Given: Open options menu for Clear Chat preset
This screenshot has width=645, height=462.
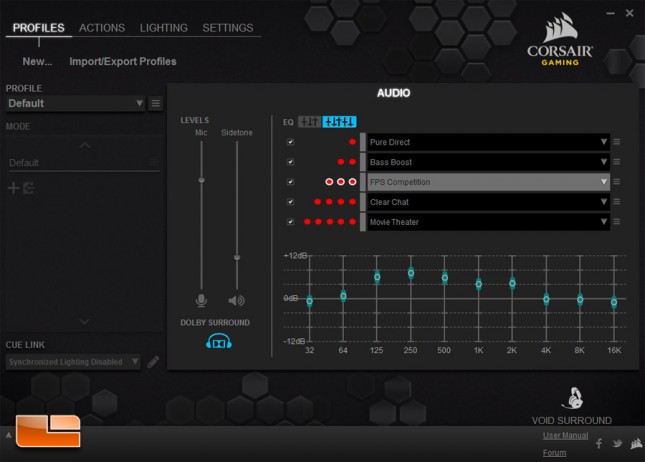Looking at the screenshot, I should click(x=617, y=202).
